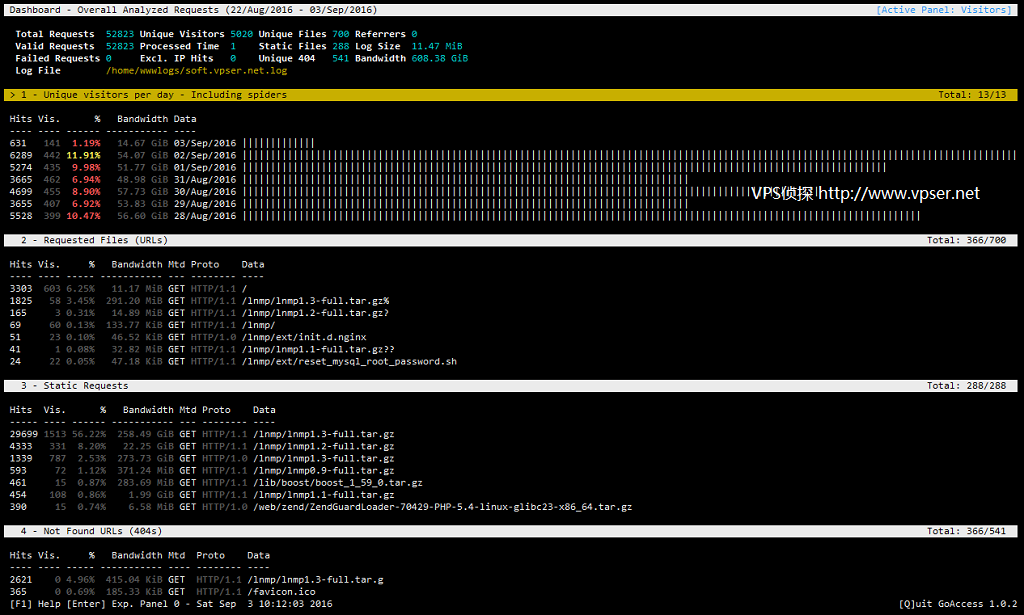Select the 01/Sep/2016 visitors row
The height and width of the screenshot is (615, 1024).
coord(447,167)
